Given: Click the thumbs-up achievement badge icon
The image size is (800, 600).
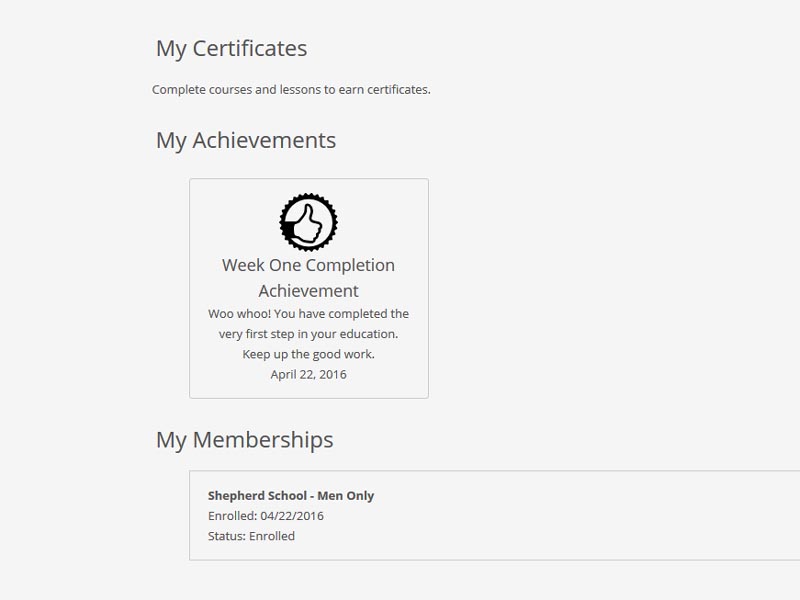Looking at the screenshot, I should [308, 222].
